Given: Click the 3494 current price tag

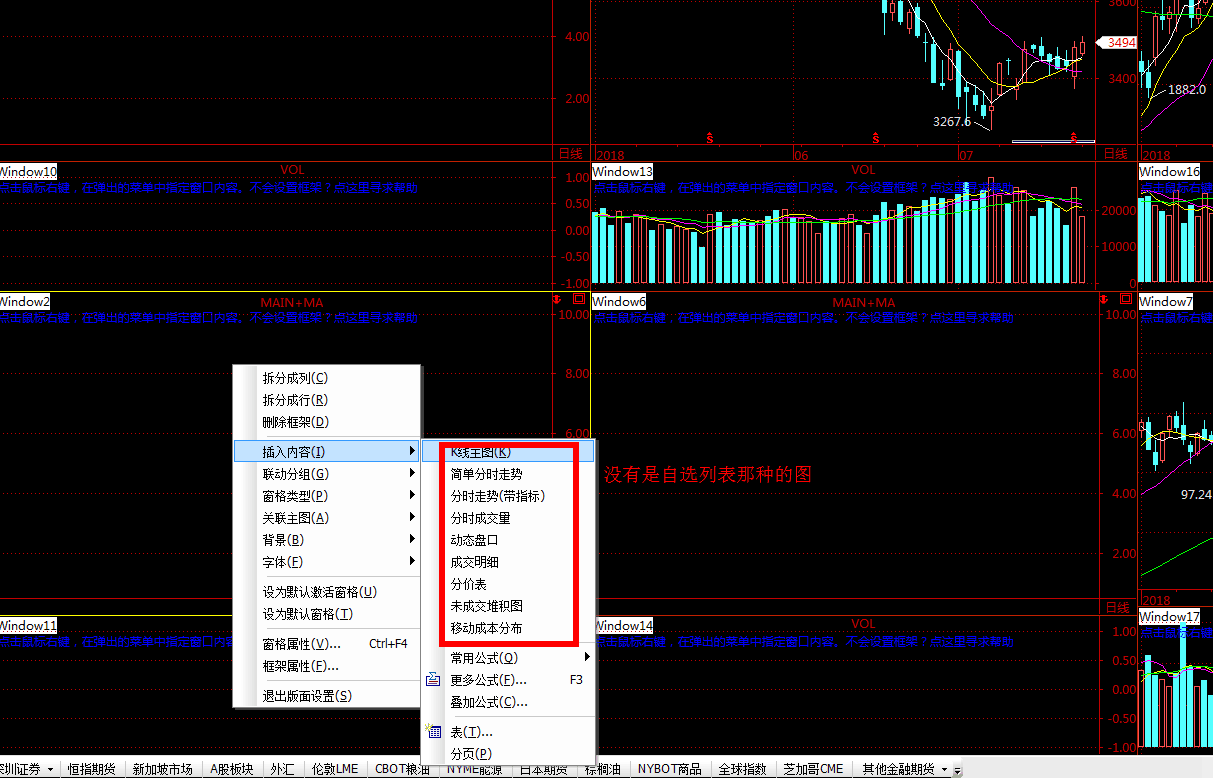Looking at the screenshot, I should pos(1119,42).
